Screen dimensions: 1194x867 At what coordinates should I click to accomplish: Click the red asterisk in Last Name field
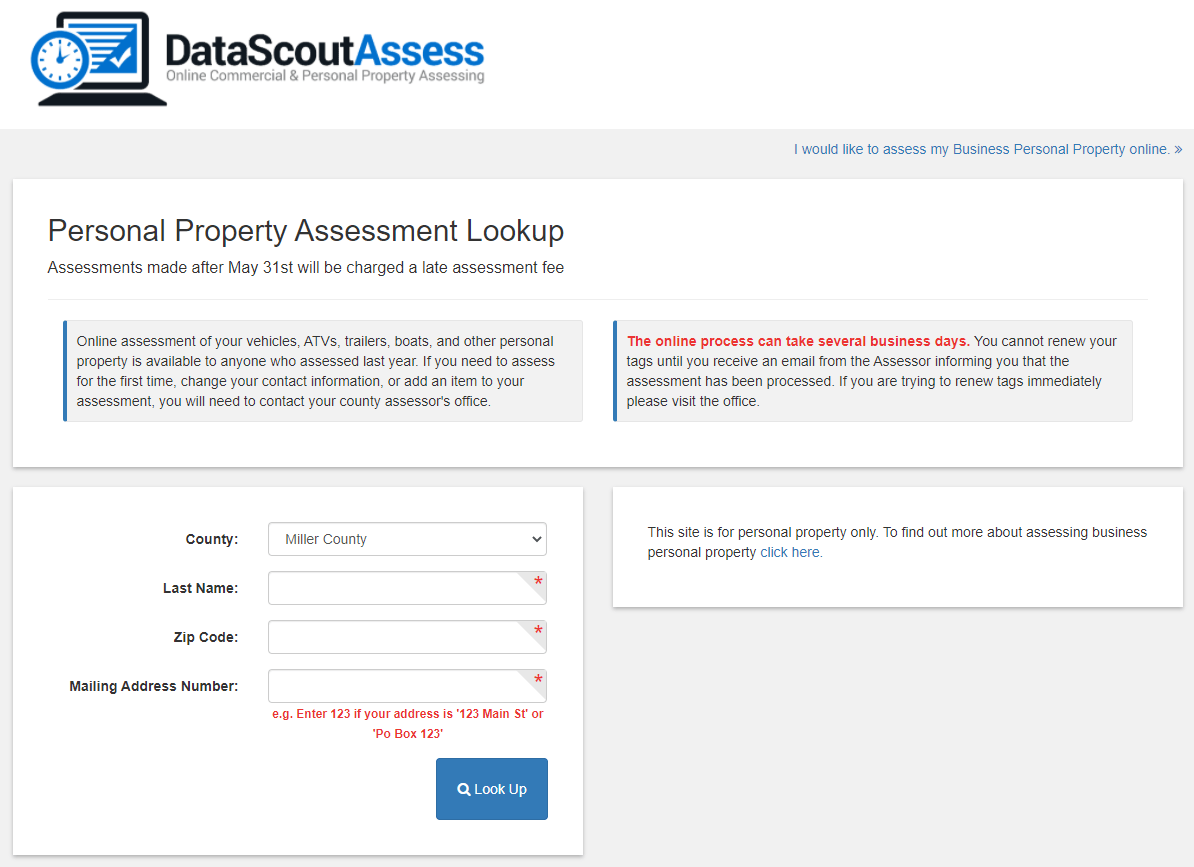tap(538, 582)
